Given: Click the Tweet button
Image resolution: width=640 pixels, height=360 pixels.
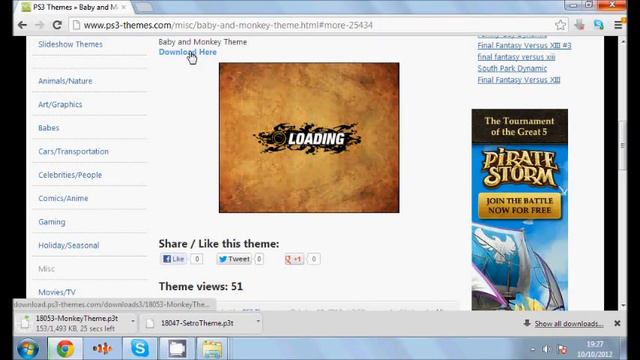Looking at the screenshot, I should [234, 259].
